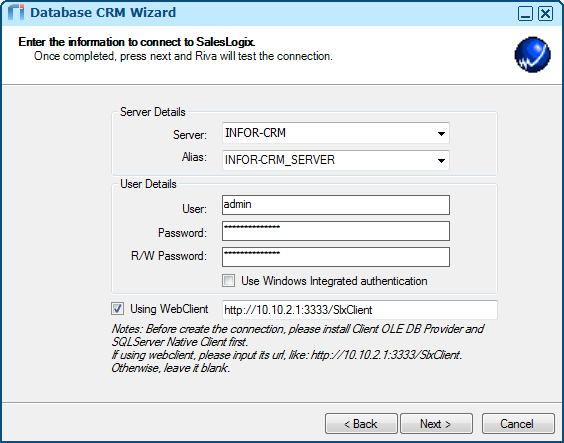The height and width of the screenshot is (443, 564).
Task: Click the Server Details group label
Action: pyautogui.click(x=153, y=112)
